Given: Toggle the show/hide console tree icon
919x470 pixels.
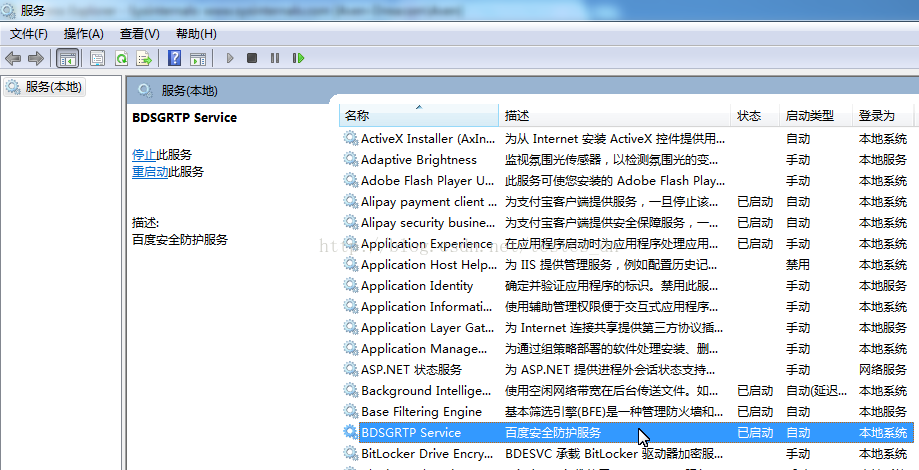Looking at the screenshot, I should tap(67, 58).
